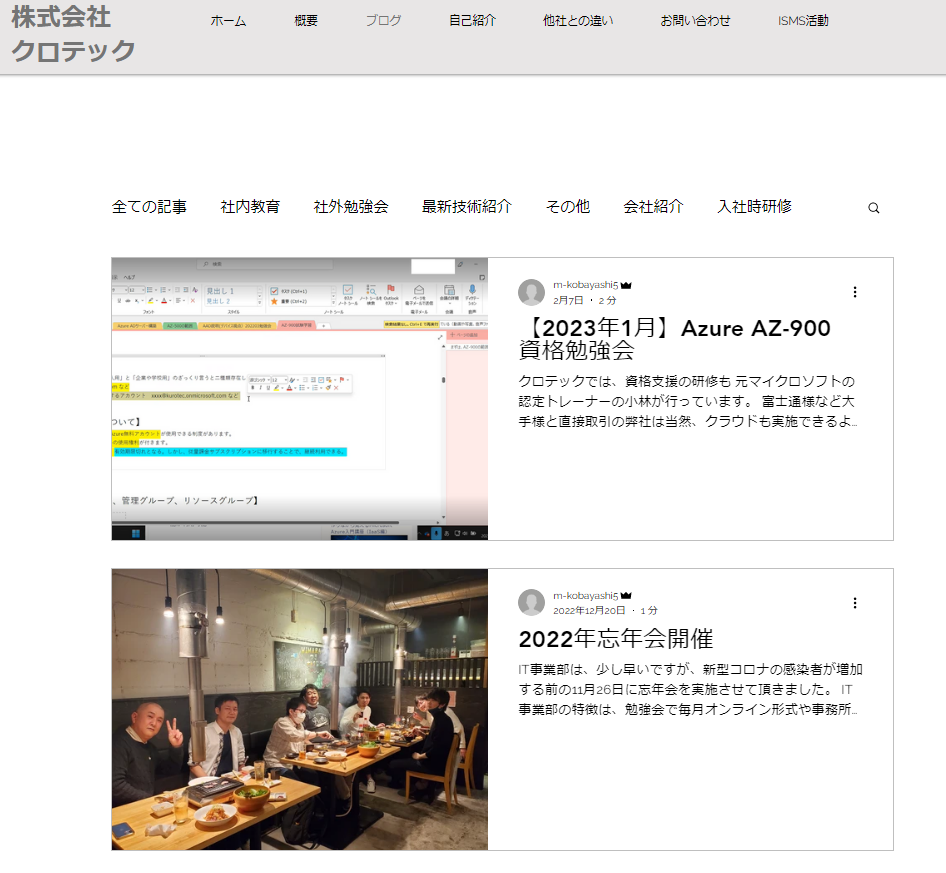Image resolution: width=946 pixels, height=873 pixels.
Task: Open the Azure AZ-900 資格勉強会 post title
Action: 674,339
